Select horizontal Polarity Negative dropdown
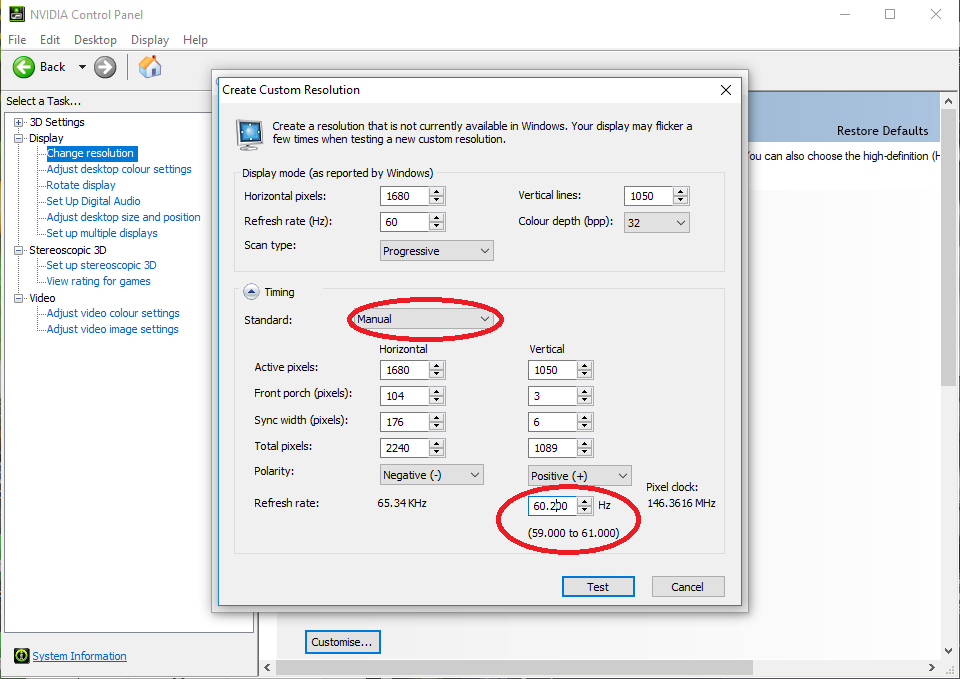Screen dimensions: 960x679 pos(432,475)
